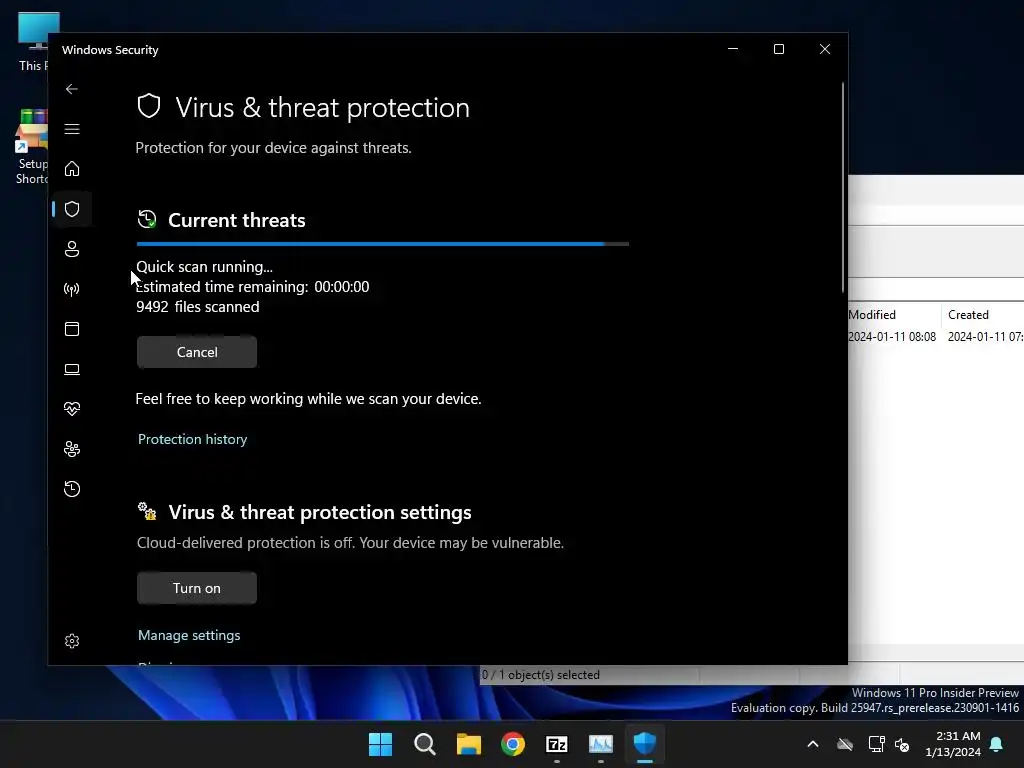Screen dimensions: 1024x768
Task: Open Account protection in the sidebar
Action: click(72, 249)
